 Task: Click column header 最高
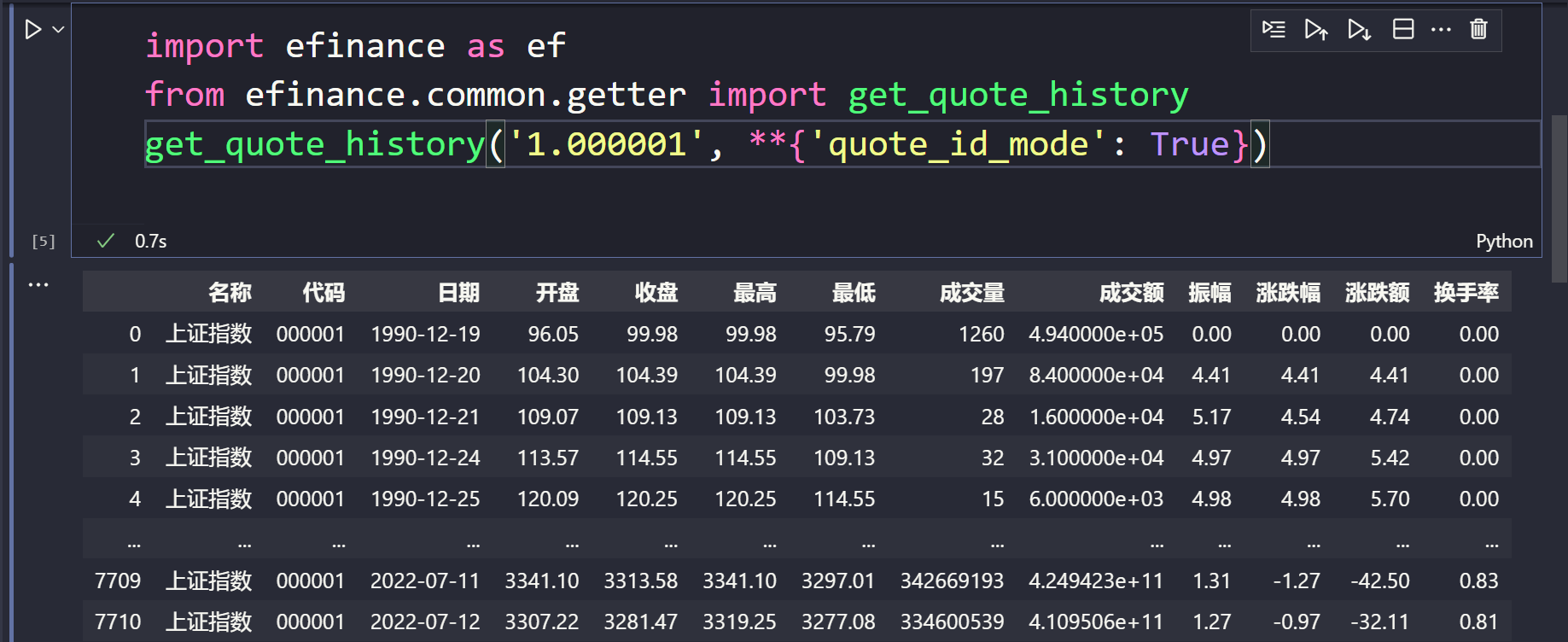755,293
